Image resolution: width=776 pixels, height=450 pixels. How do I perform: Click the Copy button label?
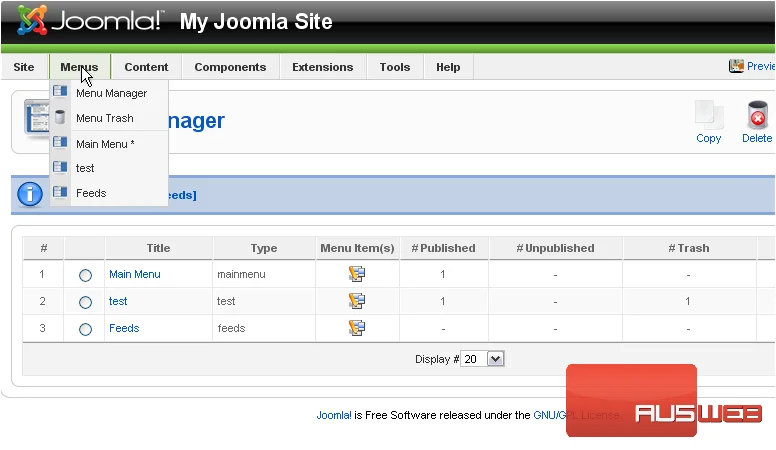click(x=709, y=138)
